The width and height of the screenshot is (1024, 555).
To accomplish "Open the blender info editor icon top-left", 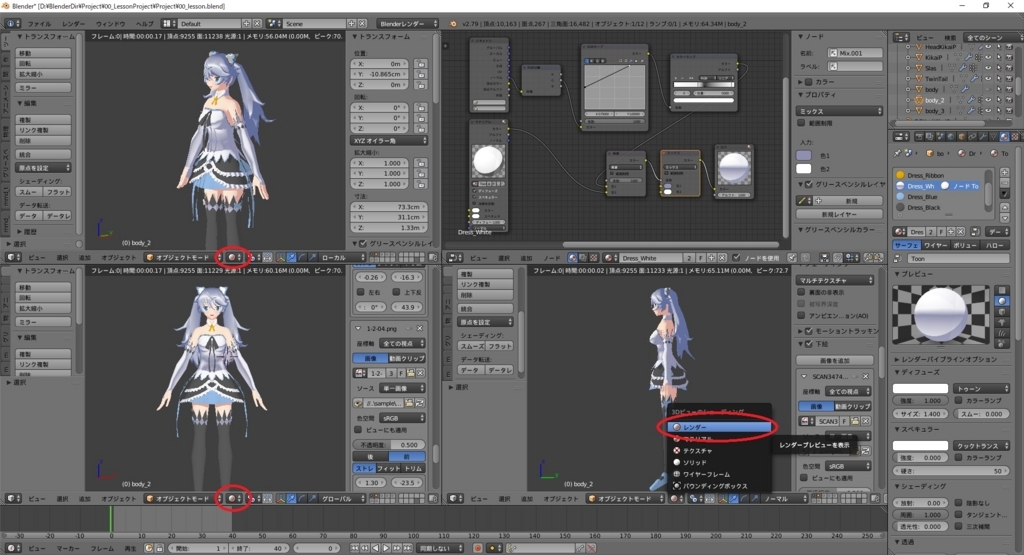I will coord(12,24).
